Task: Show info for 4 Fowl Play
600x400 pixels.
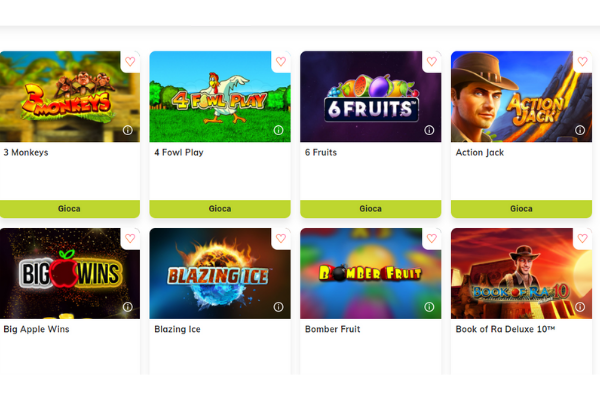Action: coord(279,130)
